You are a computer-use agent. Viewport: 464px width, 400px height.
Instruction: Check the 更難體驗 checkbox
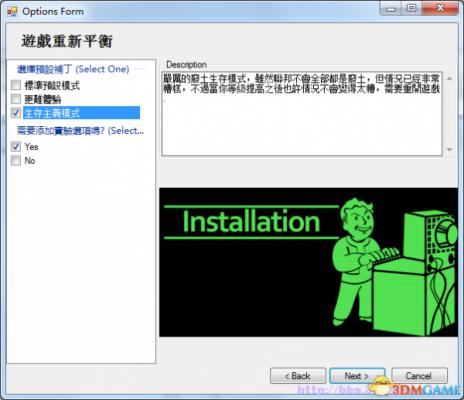pyautogui.click(x=16, y=99)
